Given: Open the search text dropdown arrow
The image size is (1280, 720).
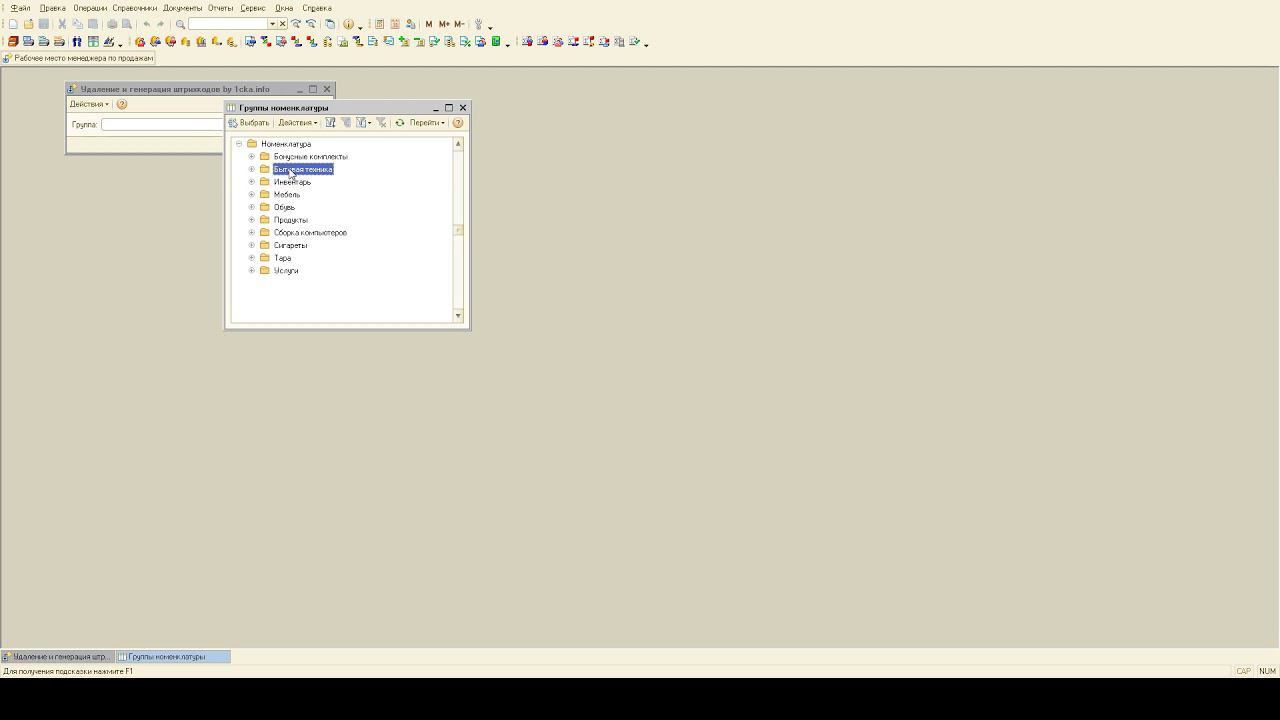Looking at the screenshot, I should click(272, 24).
